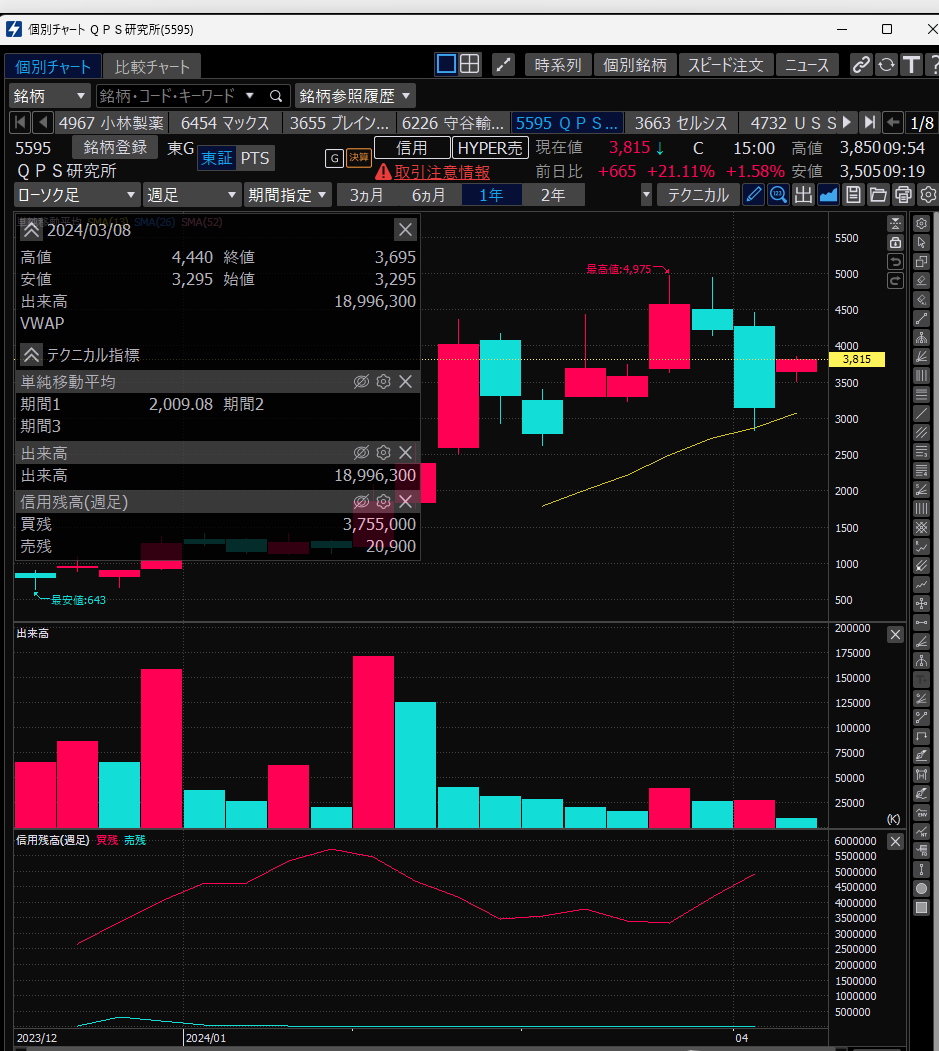Screen dimensions: 939x1051
Task: Click the magnifier search icon in symbol field
Action: pyautogui.click(x=276, y=96)
